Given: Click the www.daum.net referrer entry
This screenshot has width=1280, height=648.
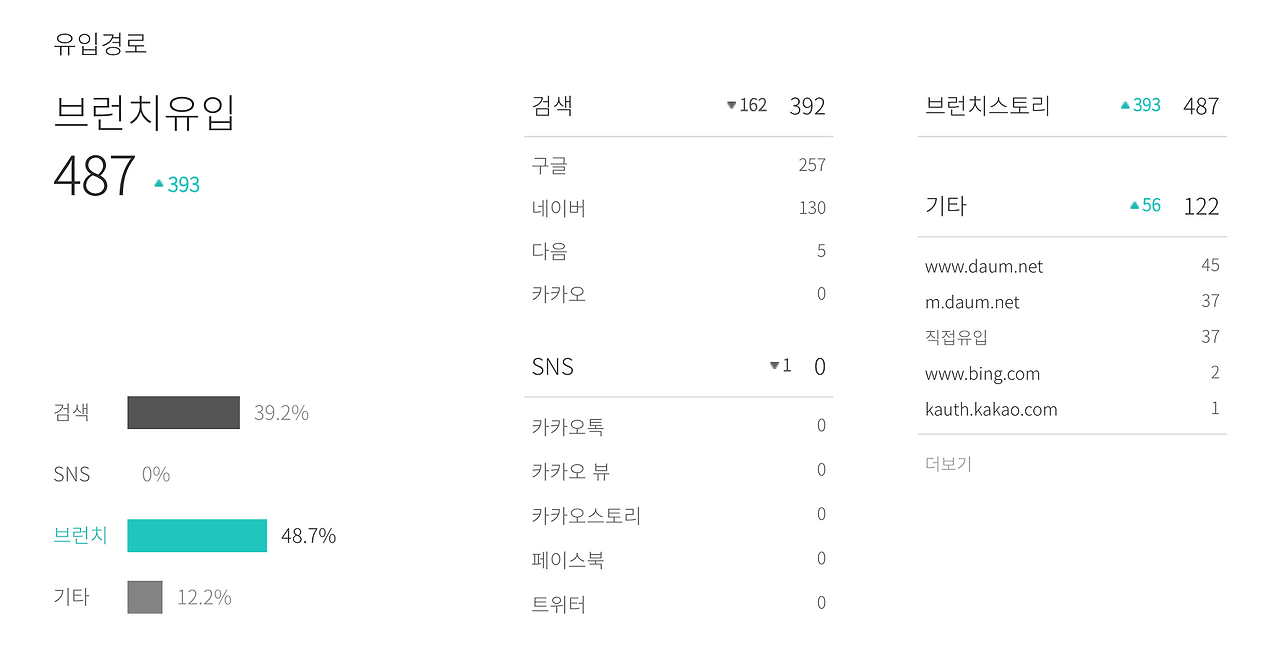Looking at the screenshot, I should coord(983,266).
